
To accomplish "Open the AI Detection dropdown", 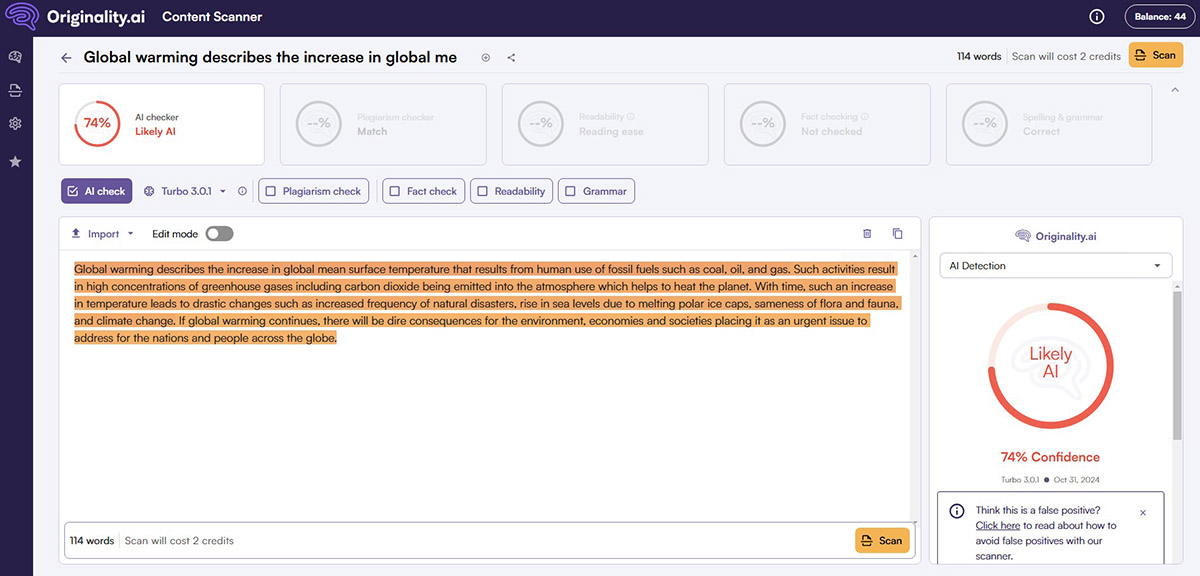I will [1056, 266].
